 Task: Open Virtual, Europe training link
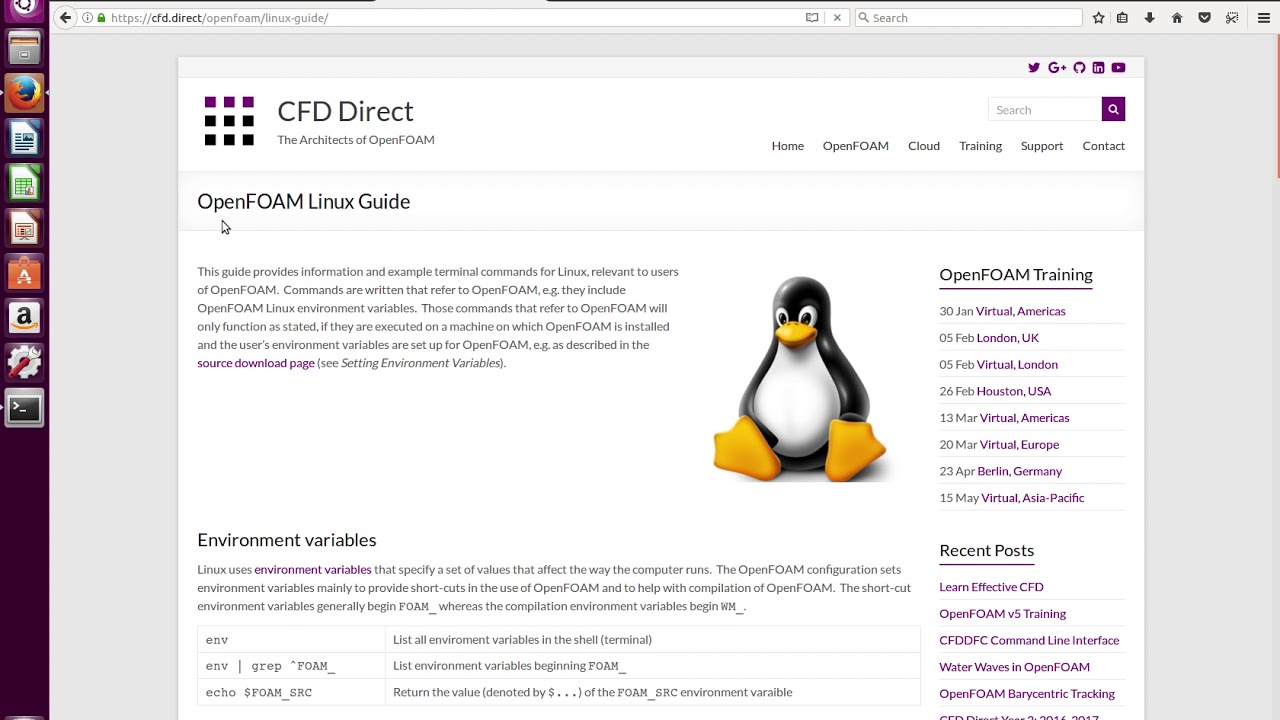tap(1019, 445)
